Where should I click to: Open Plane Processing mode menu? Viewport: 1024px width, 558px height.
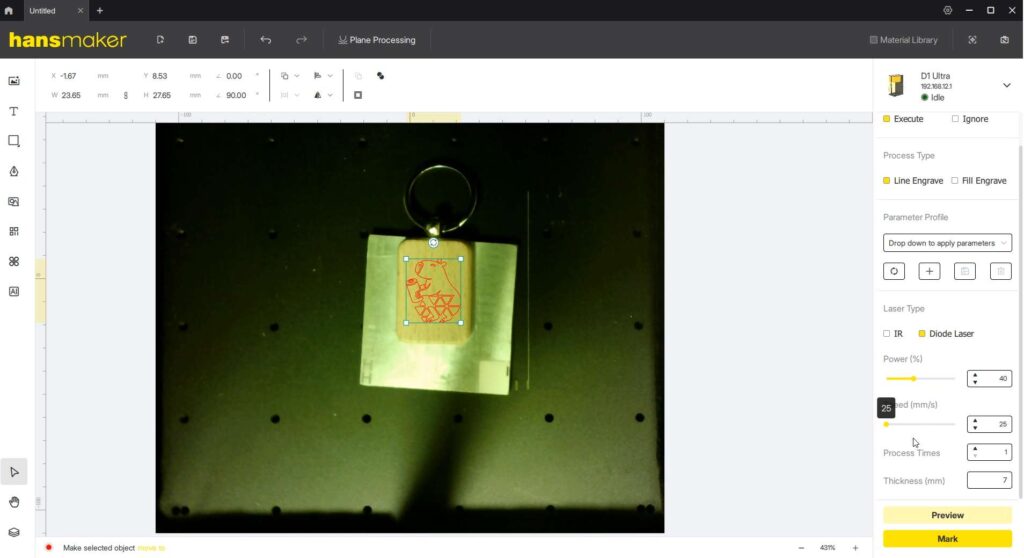click(377, 40)
